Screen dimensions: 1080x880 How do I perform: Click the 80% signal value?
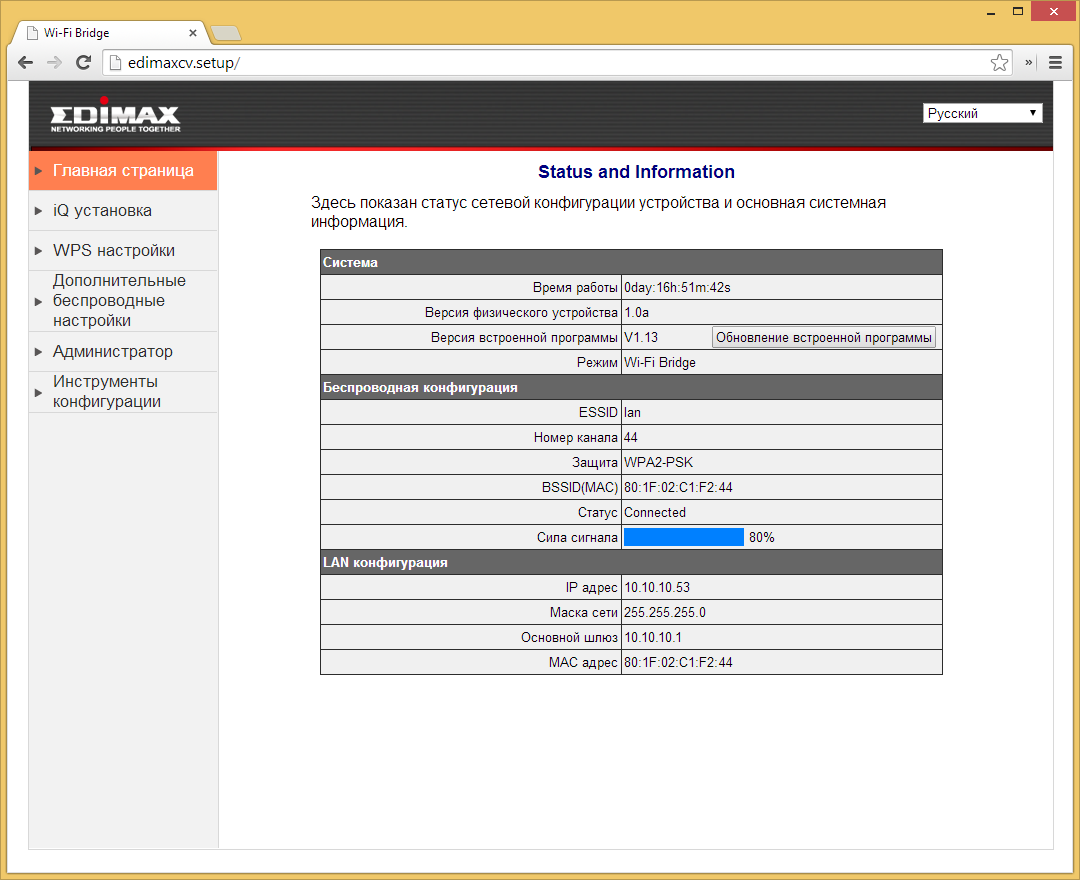pos(762,538)
